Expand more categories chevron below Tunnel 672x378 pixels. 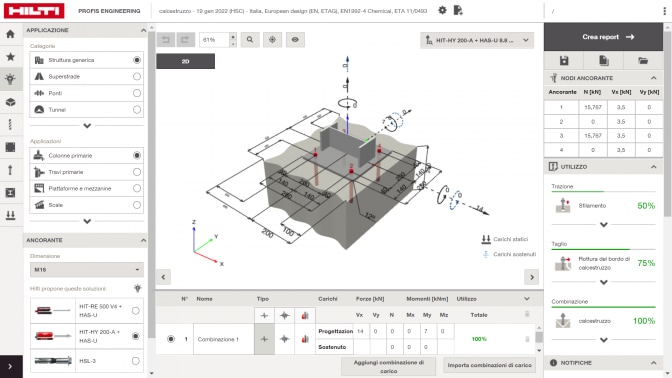(x=87, y=126)
